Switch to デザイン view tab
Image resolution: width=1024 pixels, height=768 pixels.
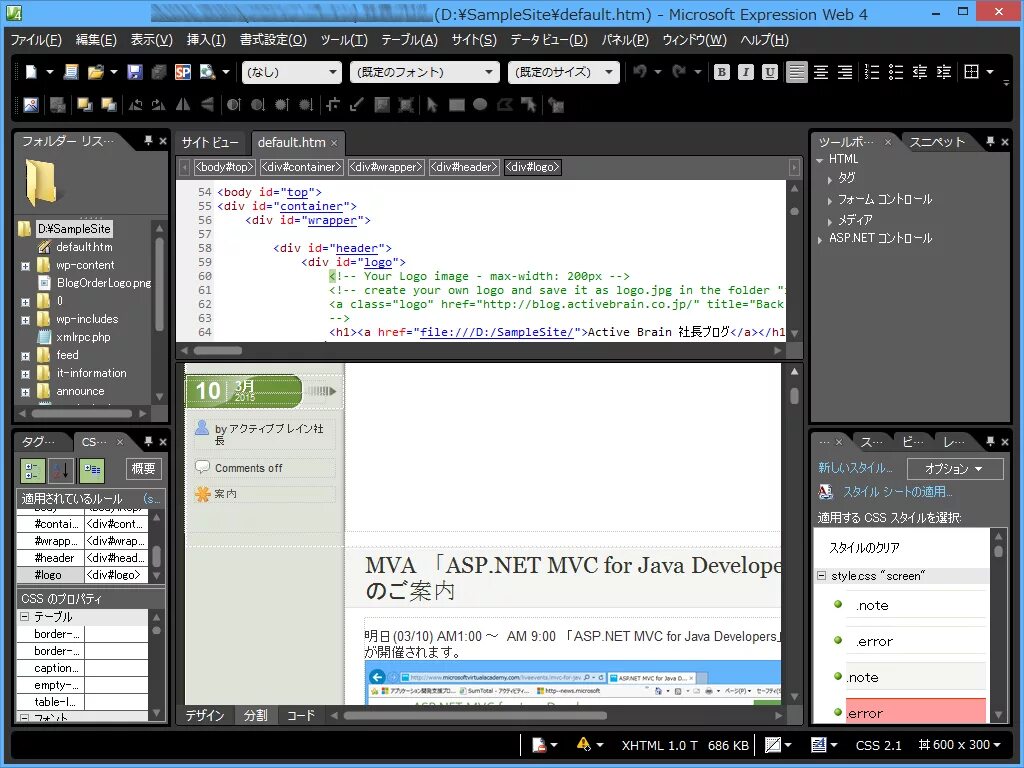(x=204, y=715)
